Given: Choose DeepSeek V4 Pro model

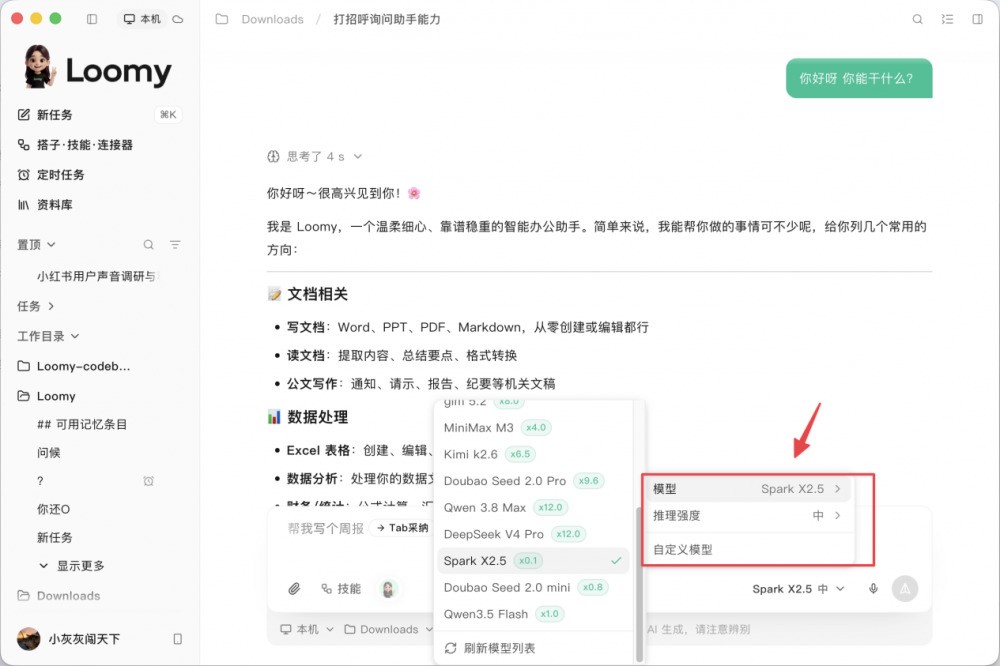Looking at the screenshot, I should (533, 534).
